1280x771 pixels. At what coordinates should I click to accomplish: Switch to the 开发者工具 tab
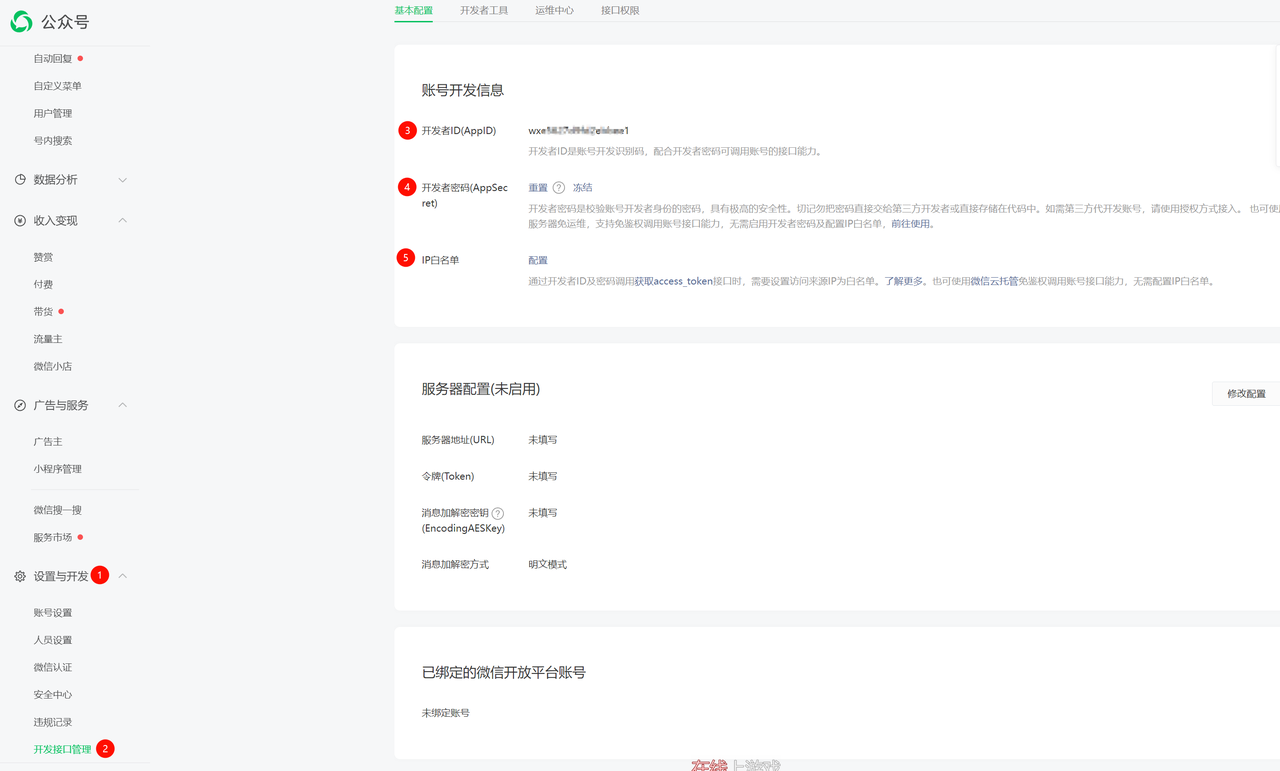[x=484, y=11]
